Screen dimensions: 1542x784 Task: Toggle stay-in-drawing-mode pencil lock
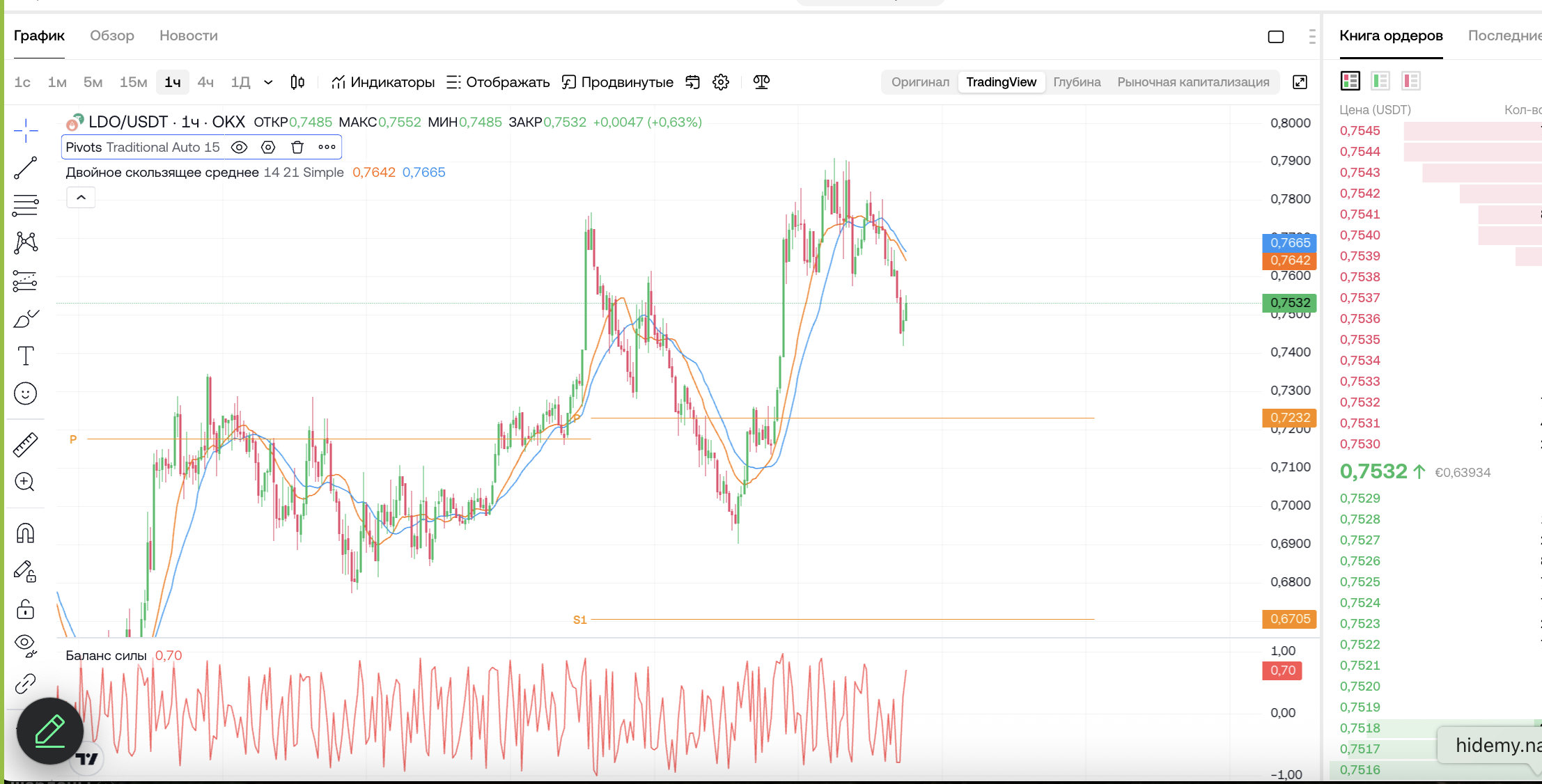point(26,572)
